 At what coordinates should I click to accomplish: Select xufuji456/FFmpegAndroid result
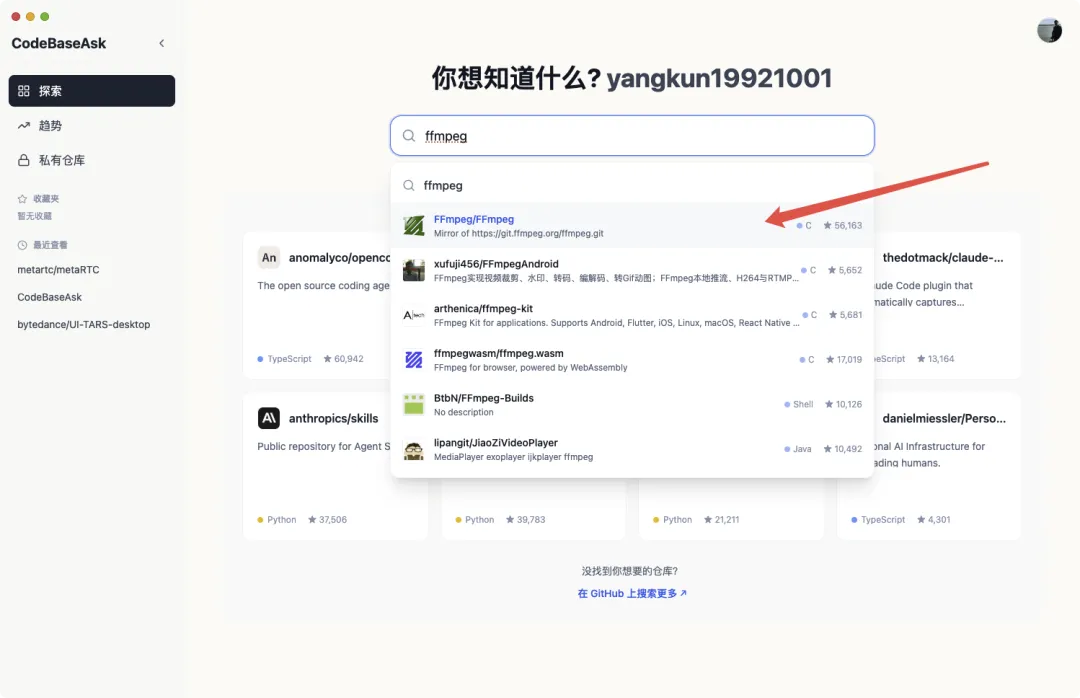[x=632, y=270]
